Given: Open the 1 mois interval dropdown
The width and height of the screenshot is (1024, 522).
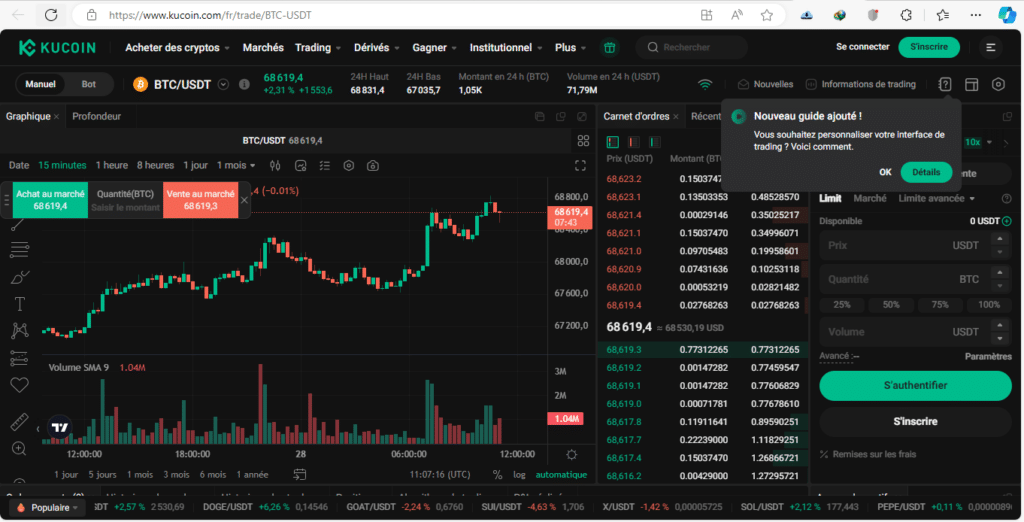Looking at the screenshot, I should click(236, 165).
